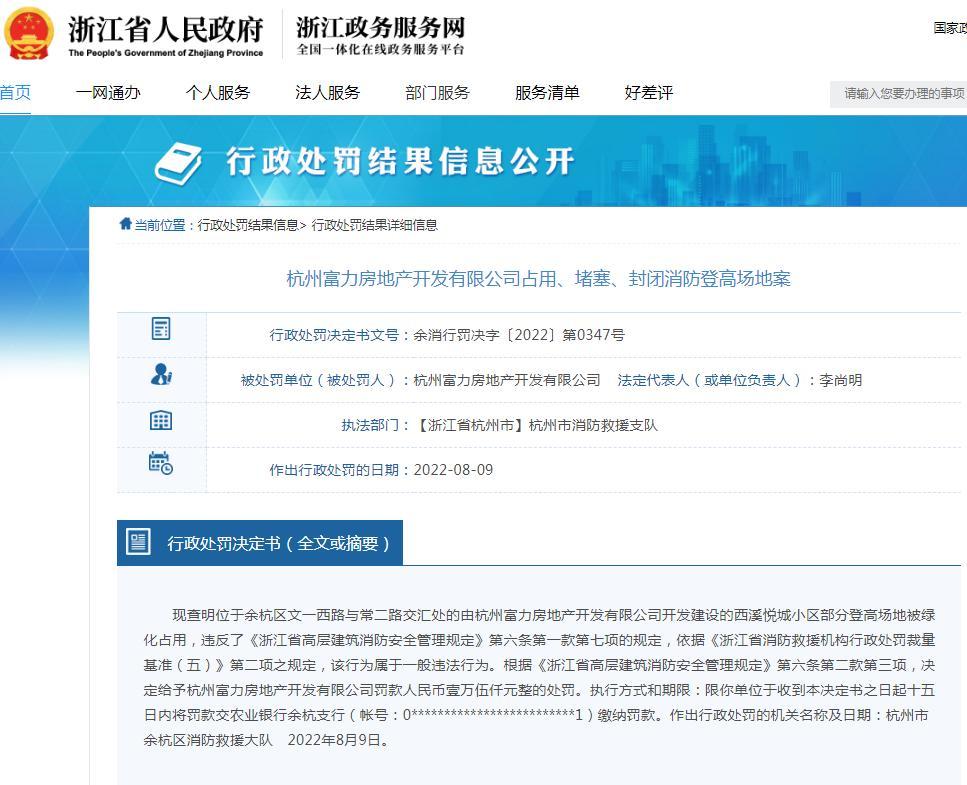Click the search field 请输入您要办理的事项
The height and width of the screenshot is (785, 967).
tap(899, 94)
